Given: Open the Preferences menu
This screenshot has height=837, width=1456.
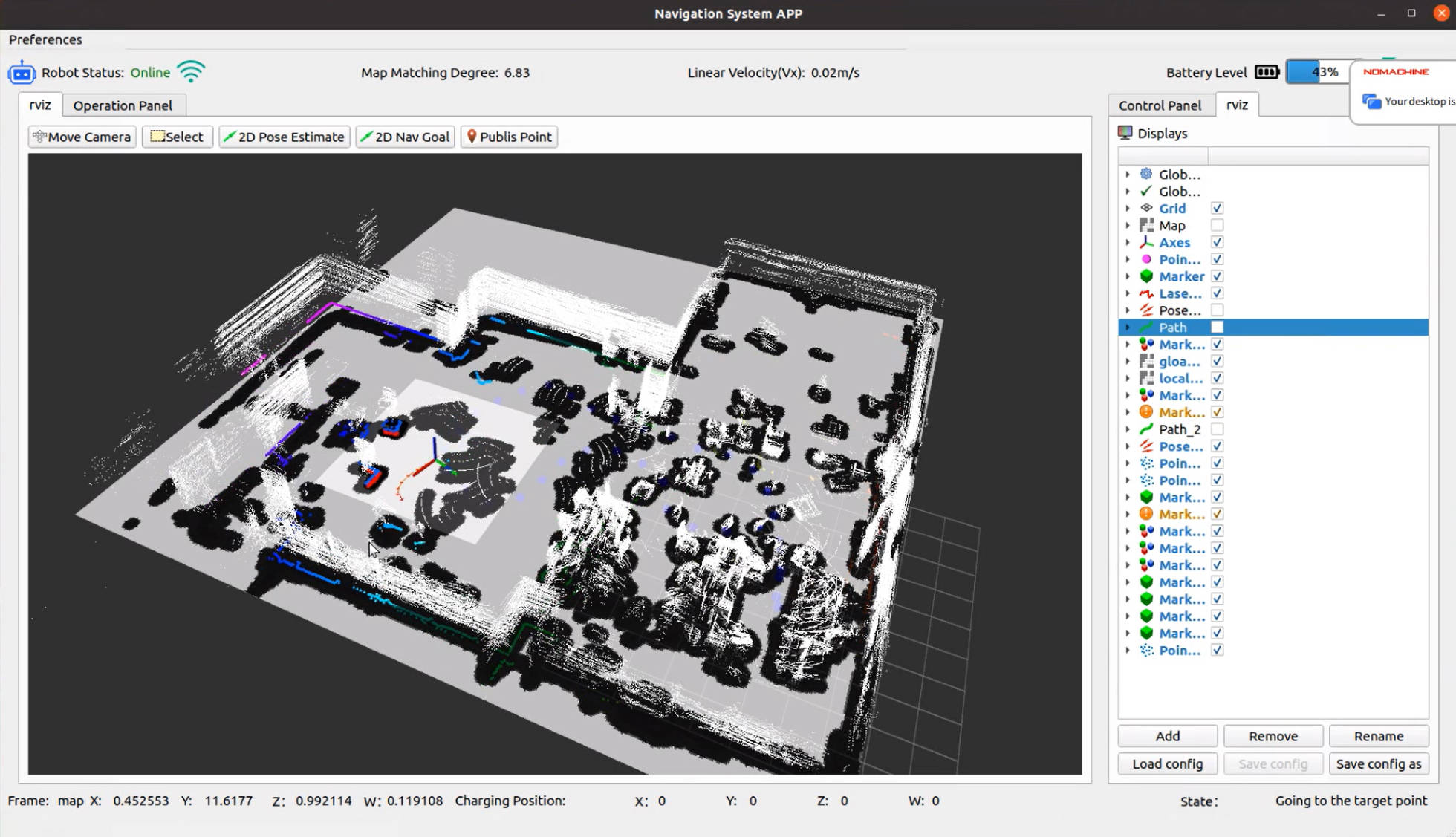Looking at the screenshot, I should coord(45,39).
